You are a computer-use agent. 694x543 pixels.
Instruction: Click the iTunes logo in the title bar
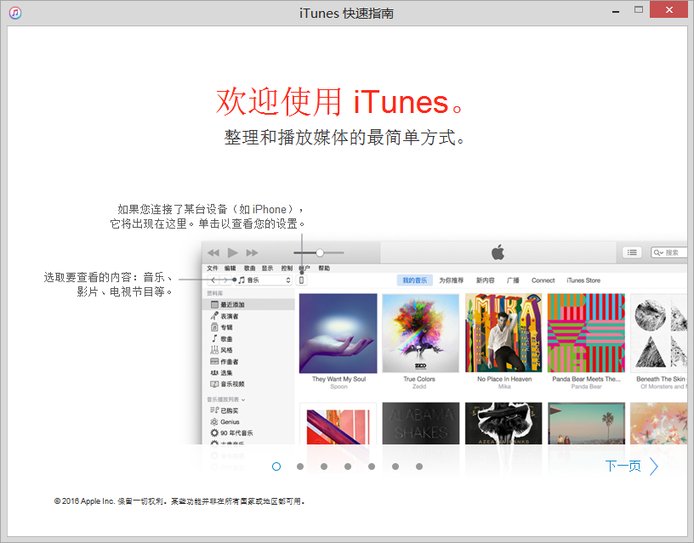15,12
